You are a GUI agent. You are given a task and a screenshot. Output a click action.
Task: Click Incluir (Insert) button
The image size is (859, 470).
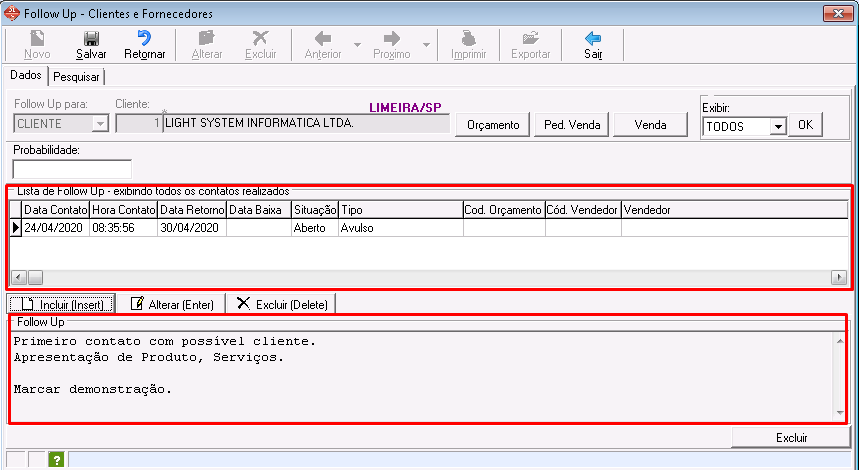[61, 304]
